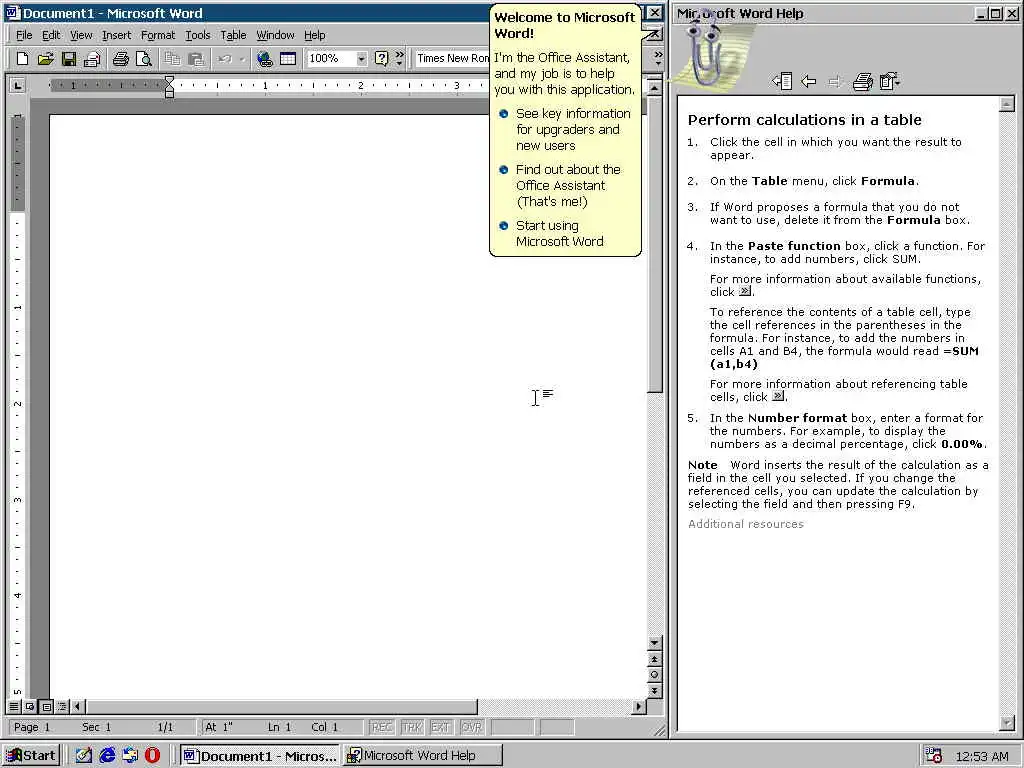
Task: Click the Insert Hyperlink globe icon
Action: 264,59
